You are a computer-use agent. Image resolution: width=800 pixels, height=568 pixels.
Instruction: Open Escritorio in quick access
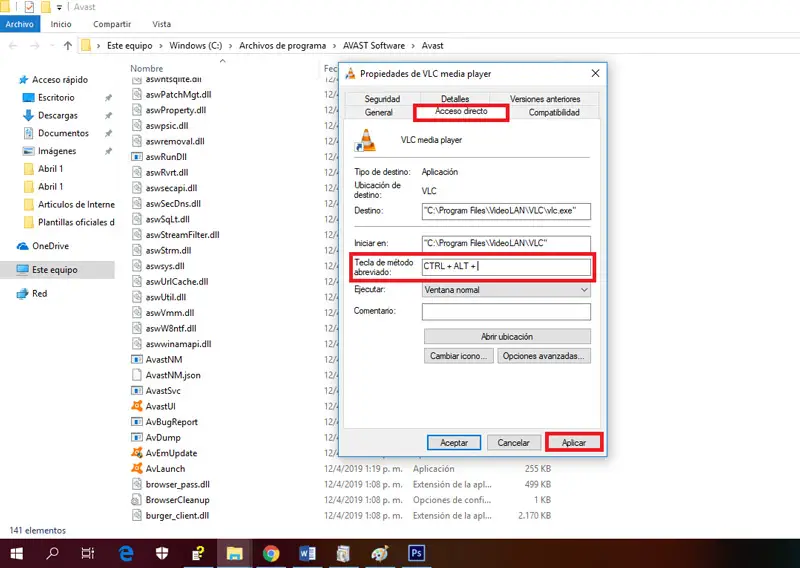point(56,97)
